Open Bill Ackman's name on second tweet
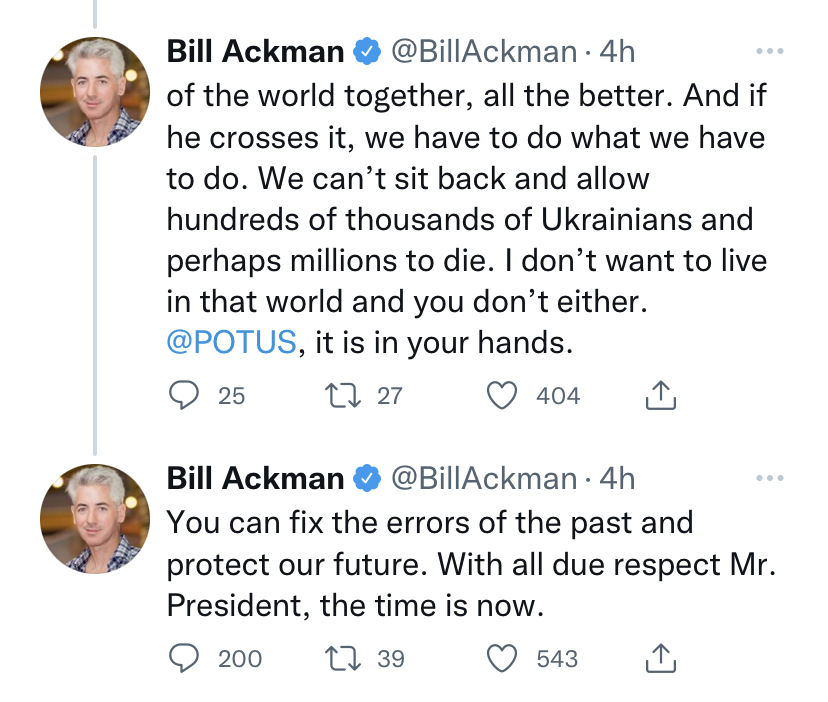The image size is (828, 702). coord(255,479)
